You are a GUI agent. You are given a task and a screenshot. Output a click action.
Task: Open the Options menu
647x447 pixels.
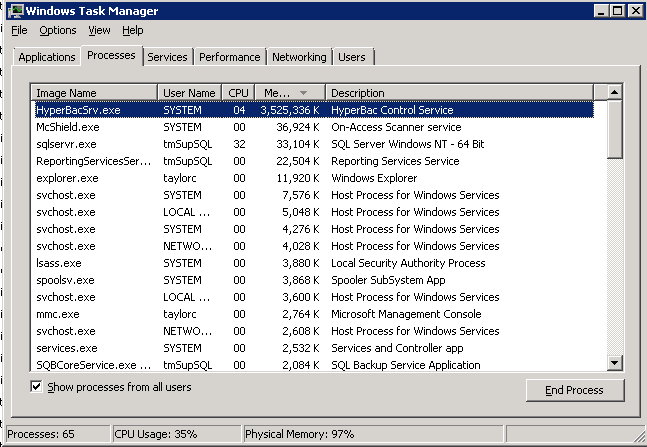(x=58, y=31)
